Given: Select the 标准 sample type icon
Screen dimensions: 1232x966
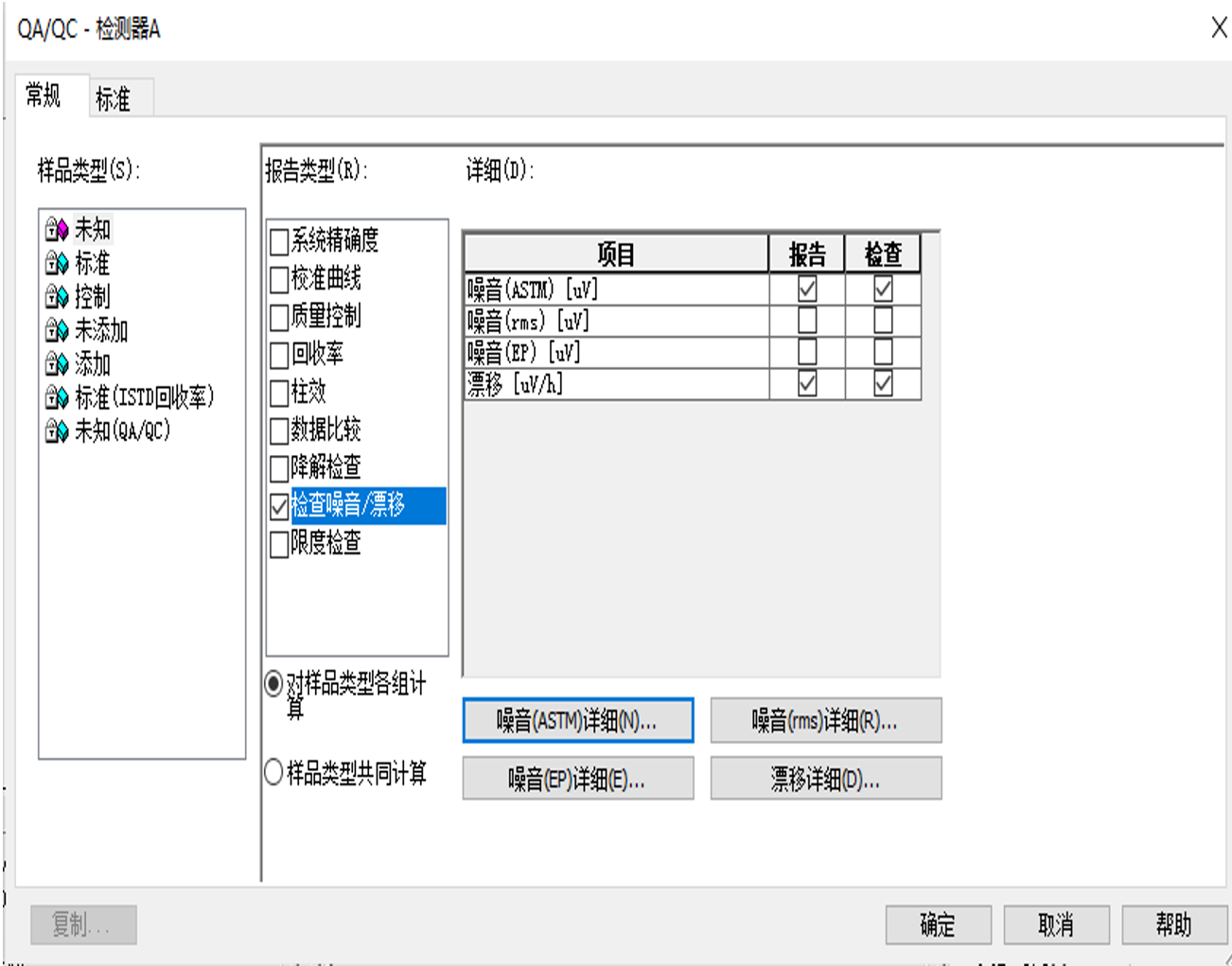Looking at the screenshot, I should [57, 263].
